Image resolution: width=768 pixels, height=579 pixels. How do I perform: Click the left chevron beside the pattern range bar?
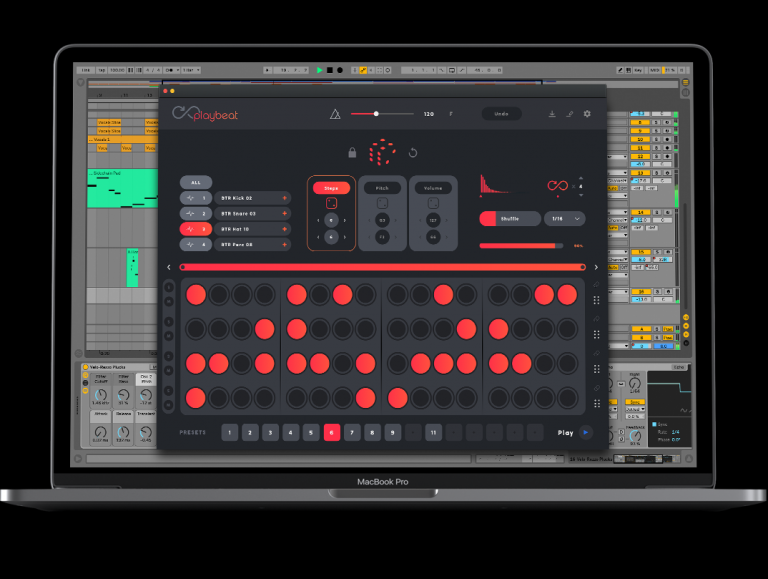point(169,267)
